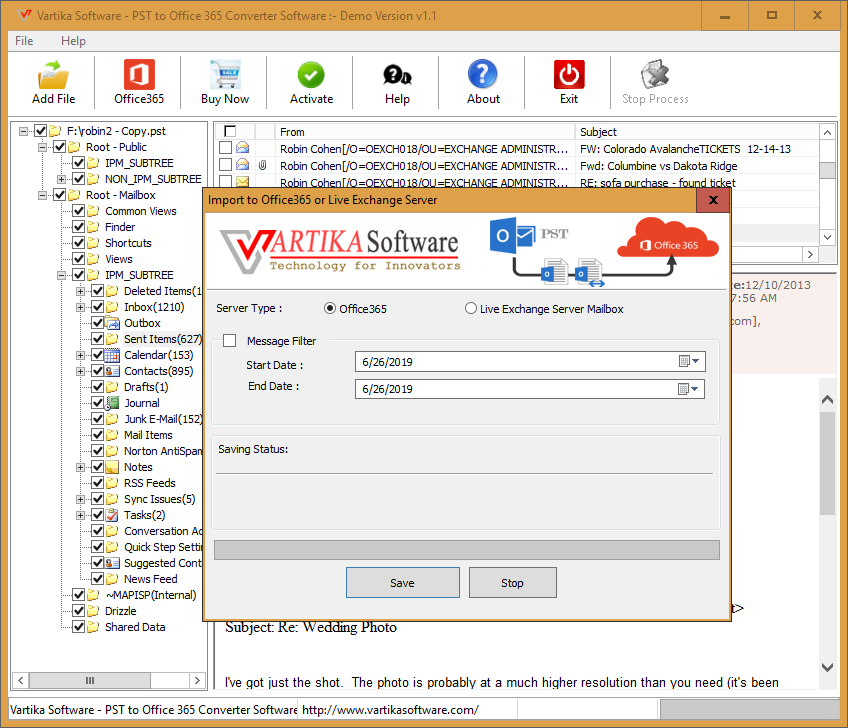Open the Help menu
848x728 pixels.
click(x=73, y=41)
